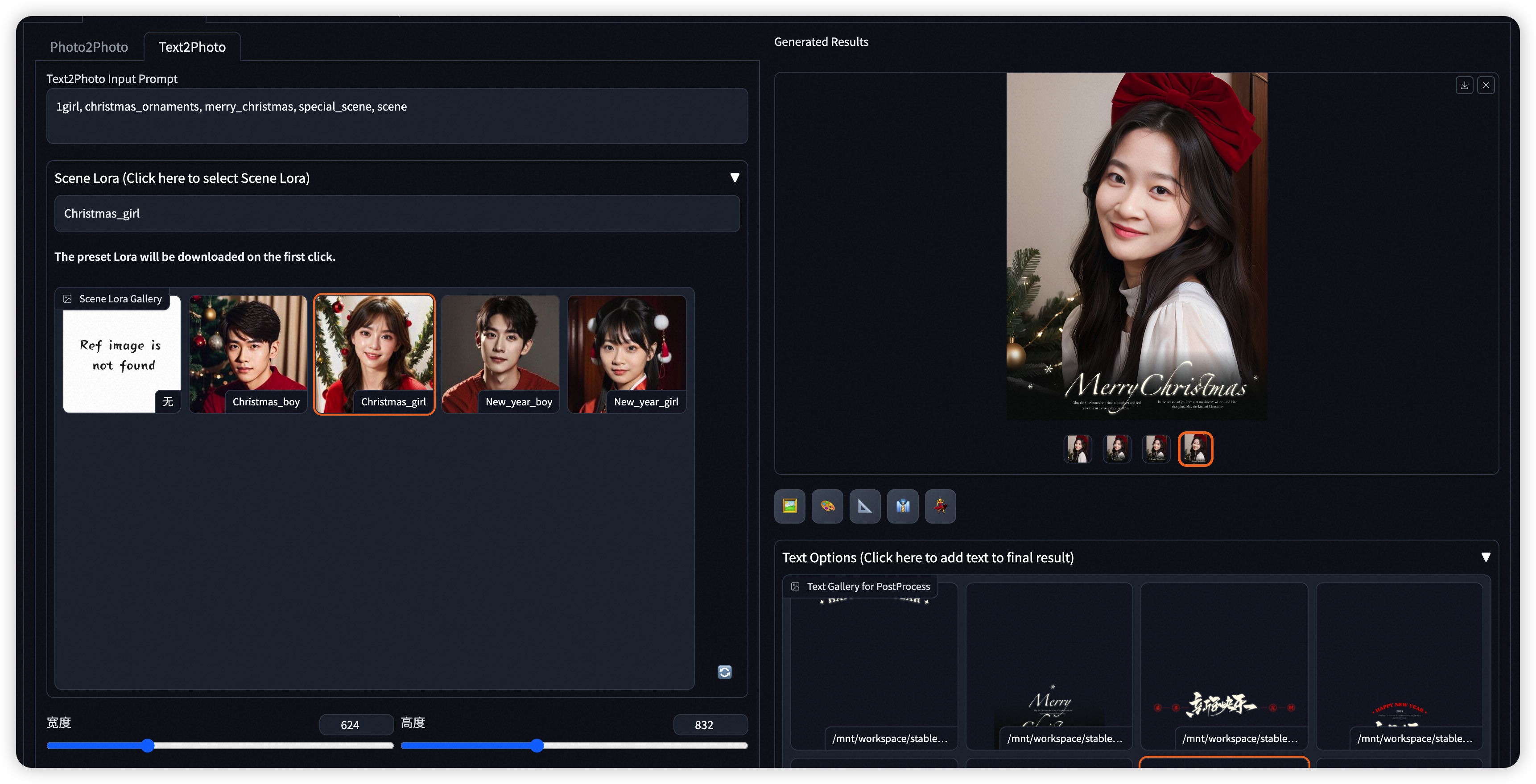Collapse the Scene Lora accordion

[x=735, y=177]
